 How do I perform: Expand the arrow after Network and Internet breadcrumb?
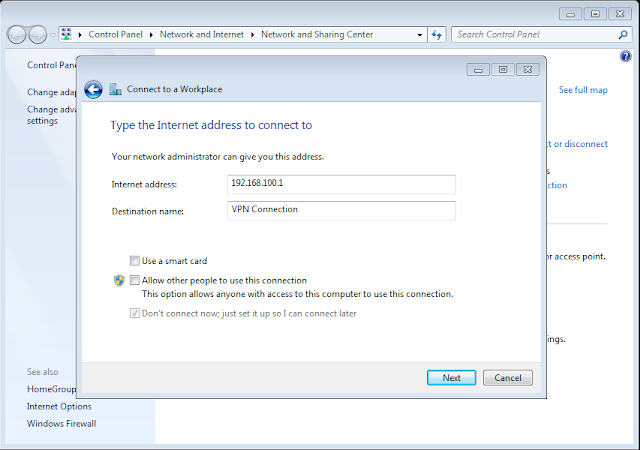[x=252, y=35]
